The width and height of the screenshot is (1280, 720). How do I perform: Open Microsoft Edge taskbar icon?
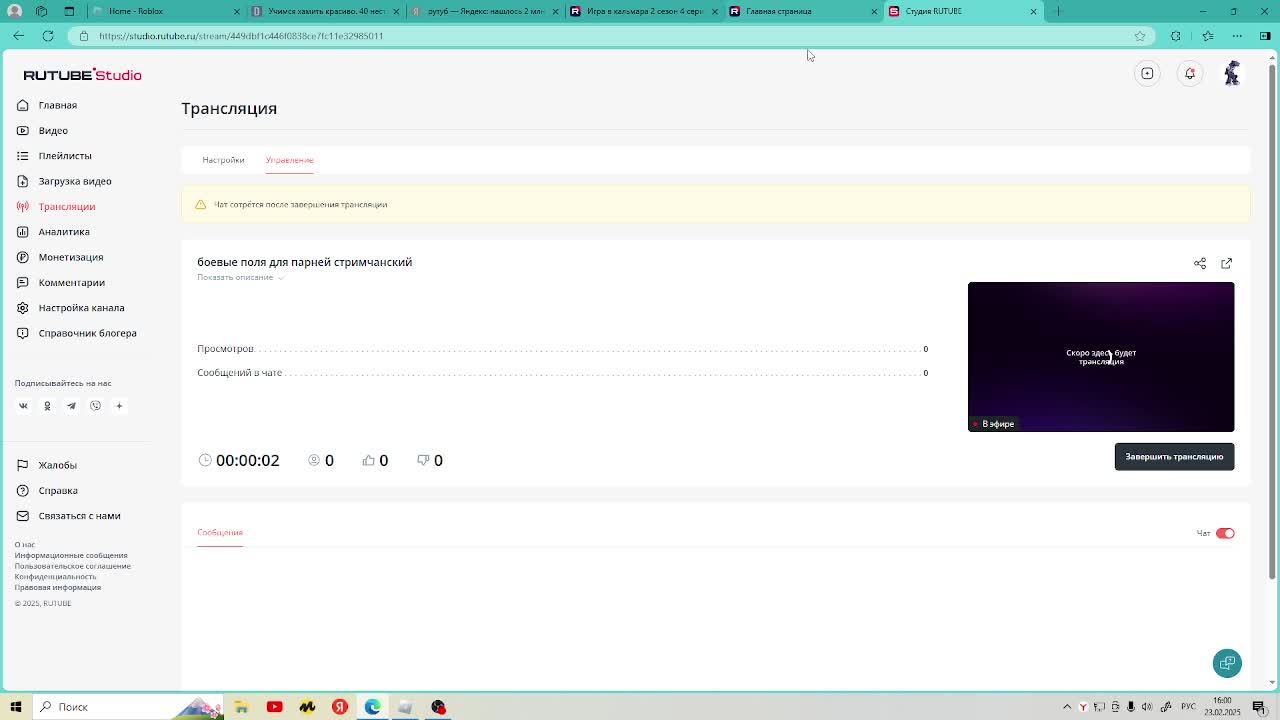[372, 707]
